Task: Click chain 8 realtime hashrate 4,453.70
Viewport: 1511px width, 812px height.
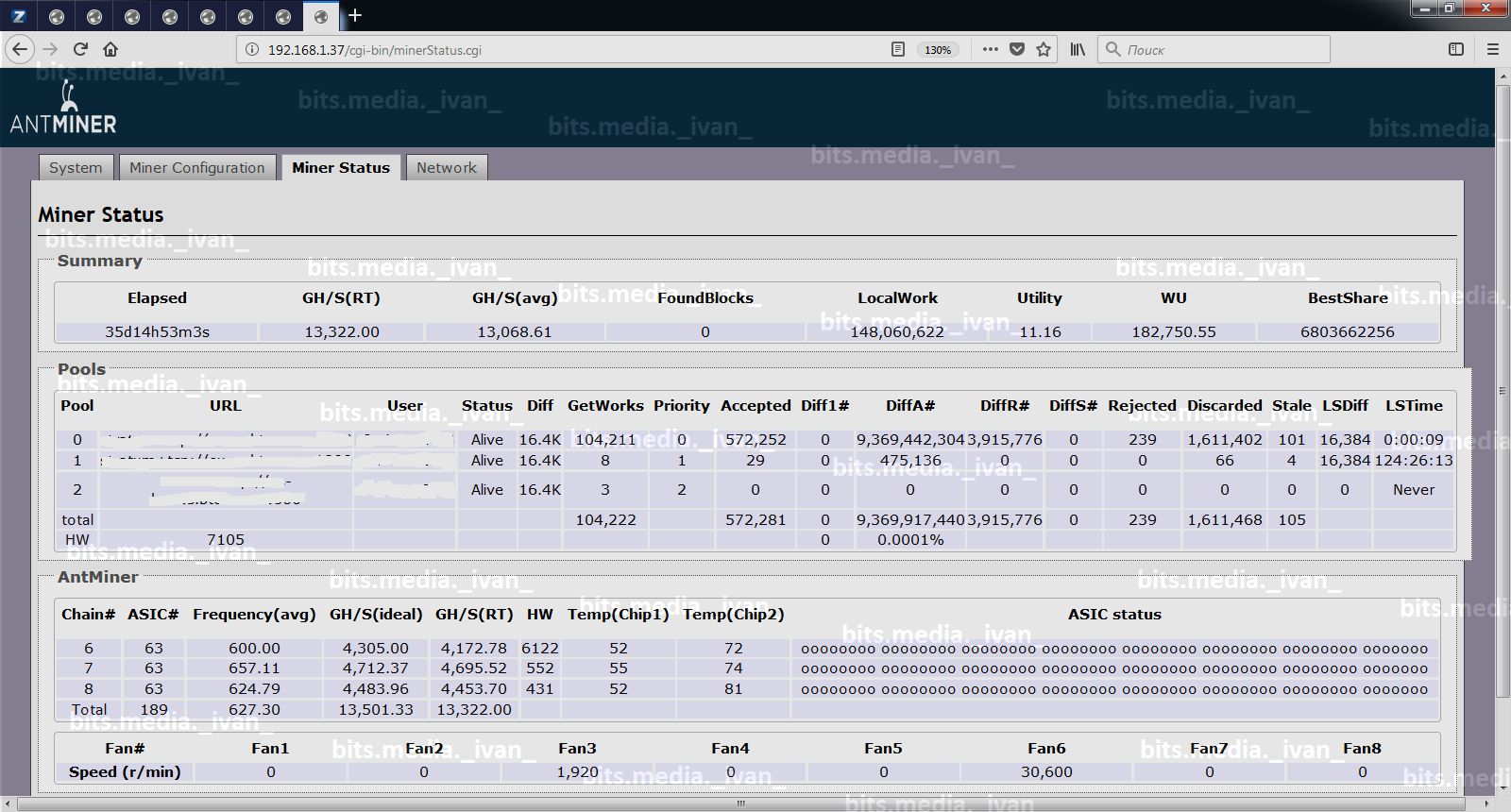Action: click(474, 689)
